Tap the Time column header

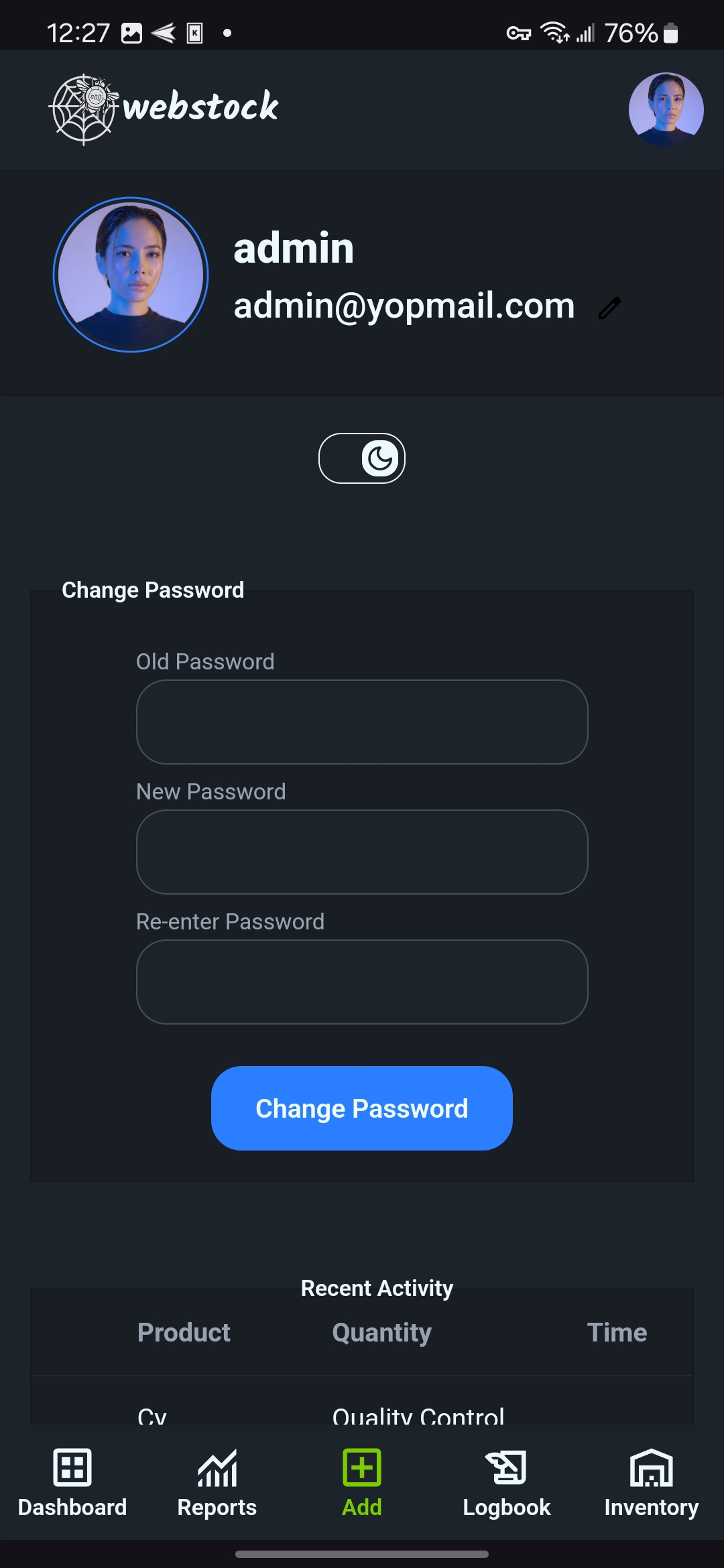click(617, 1332)
